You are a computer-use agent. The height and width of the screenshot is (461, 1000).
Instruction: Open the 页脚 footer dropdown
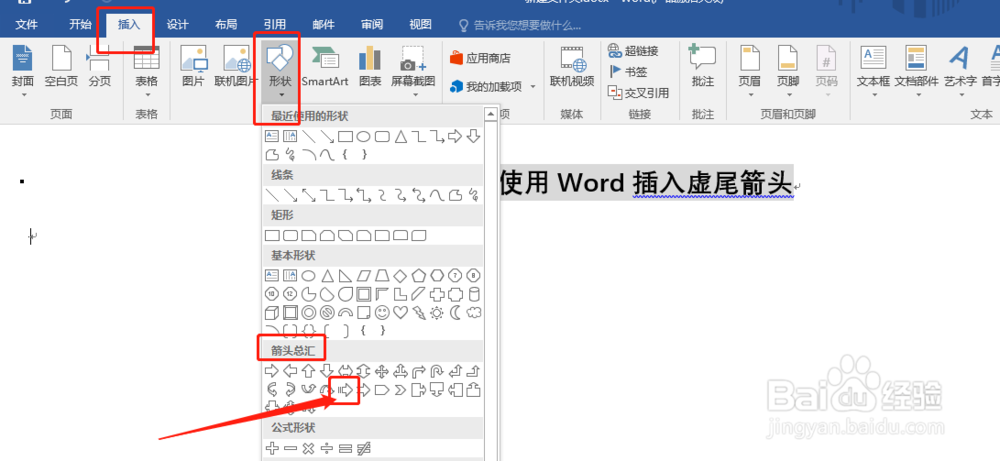tap(788, 70)
